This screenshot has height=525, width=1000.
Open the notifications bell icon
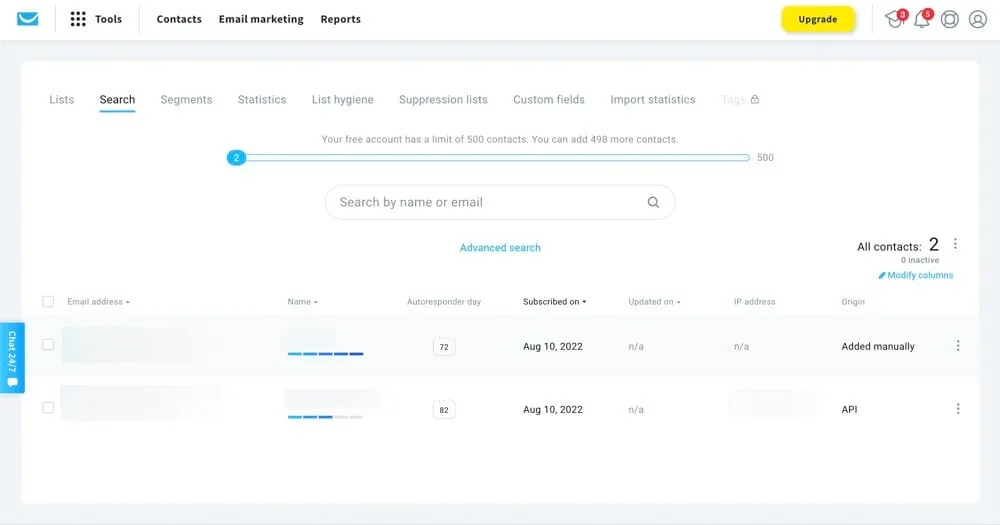(921, 19)
